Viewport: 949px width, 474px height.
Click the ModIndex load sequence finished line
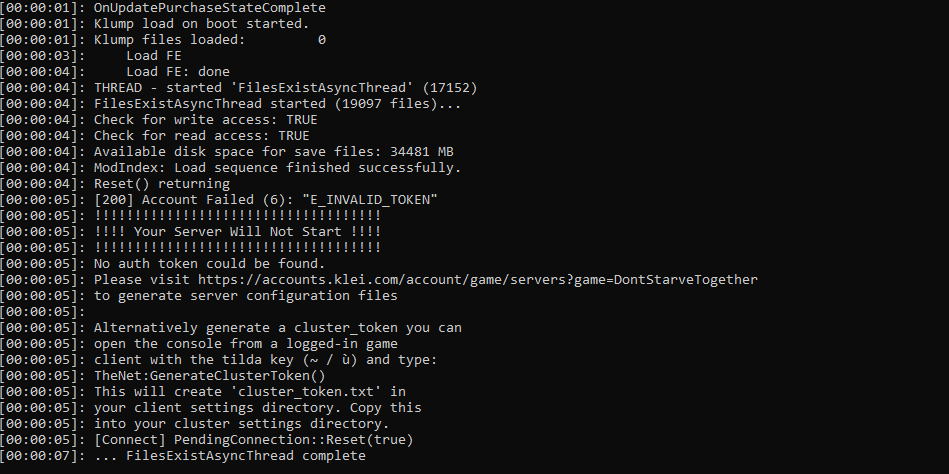click(x=277, y=168)
